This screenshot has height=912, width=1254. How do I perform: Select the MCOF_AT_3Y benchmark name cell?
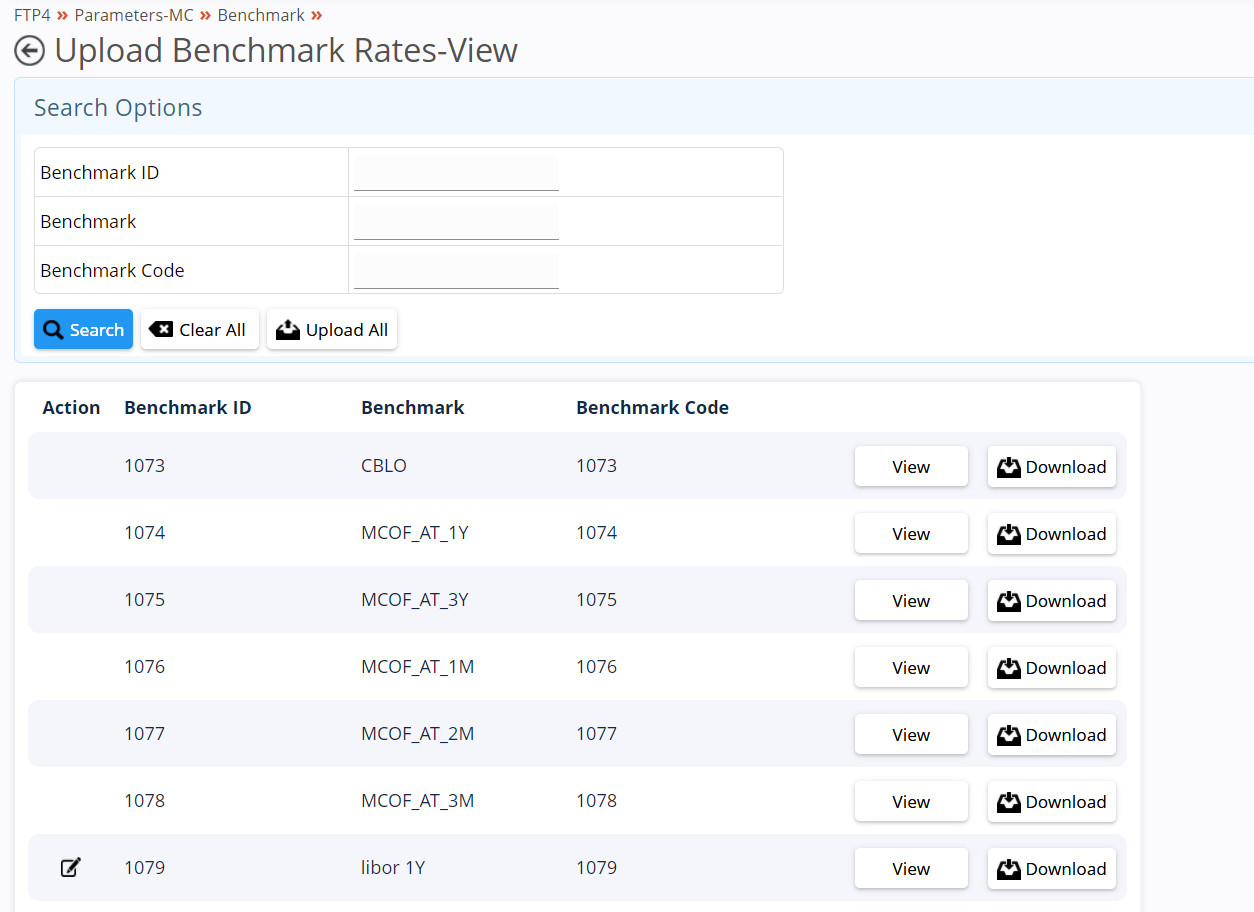pyautogui.click(x=415, y=599)
